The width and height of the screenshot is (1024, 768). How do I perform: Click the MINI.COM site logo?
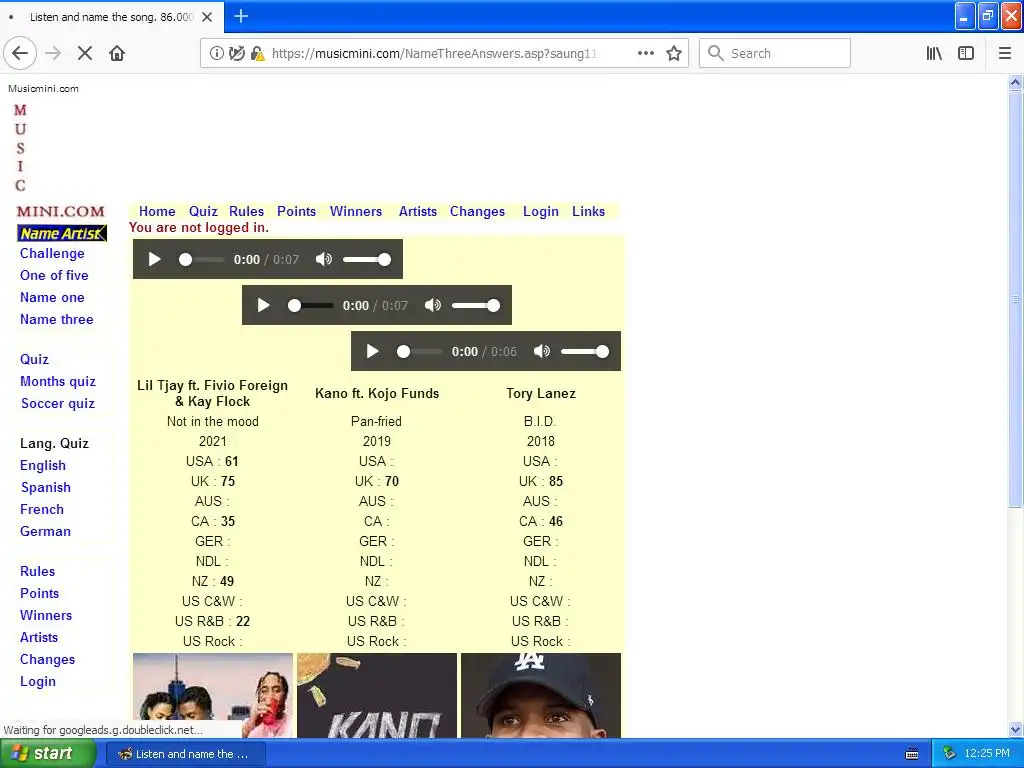tap(60, 212)
